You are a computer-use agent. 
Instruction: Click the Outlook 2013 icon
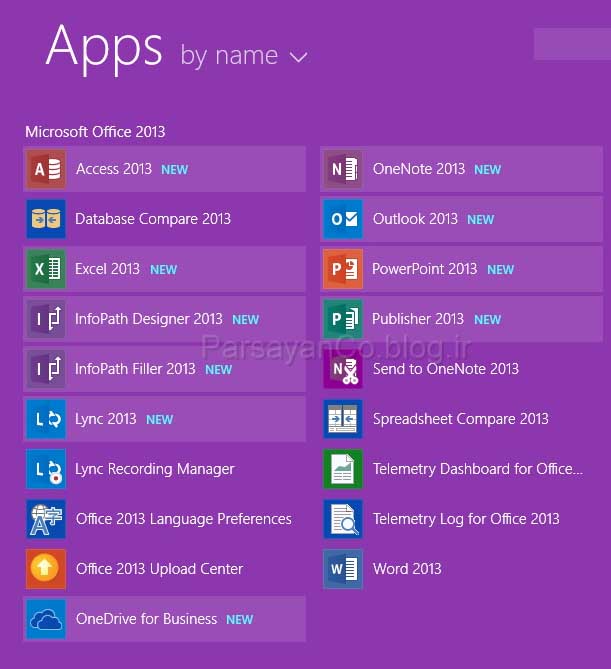coord(343,219)
